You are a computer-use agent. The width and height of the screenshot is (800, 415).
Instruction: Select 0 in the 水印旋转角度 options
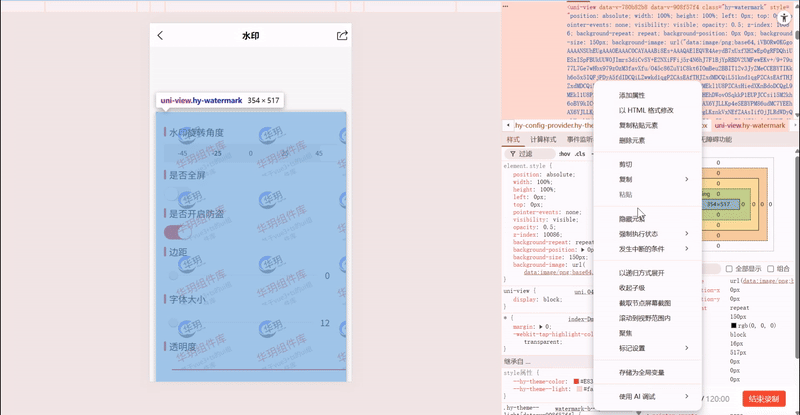[251, 153]
